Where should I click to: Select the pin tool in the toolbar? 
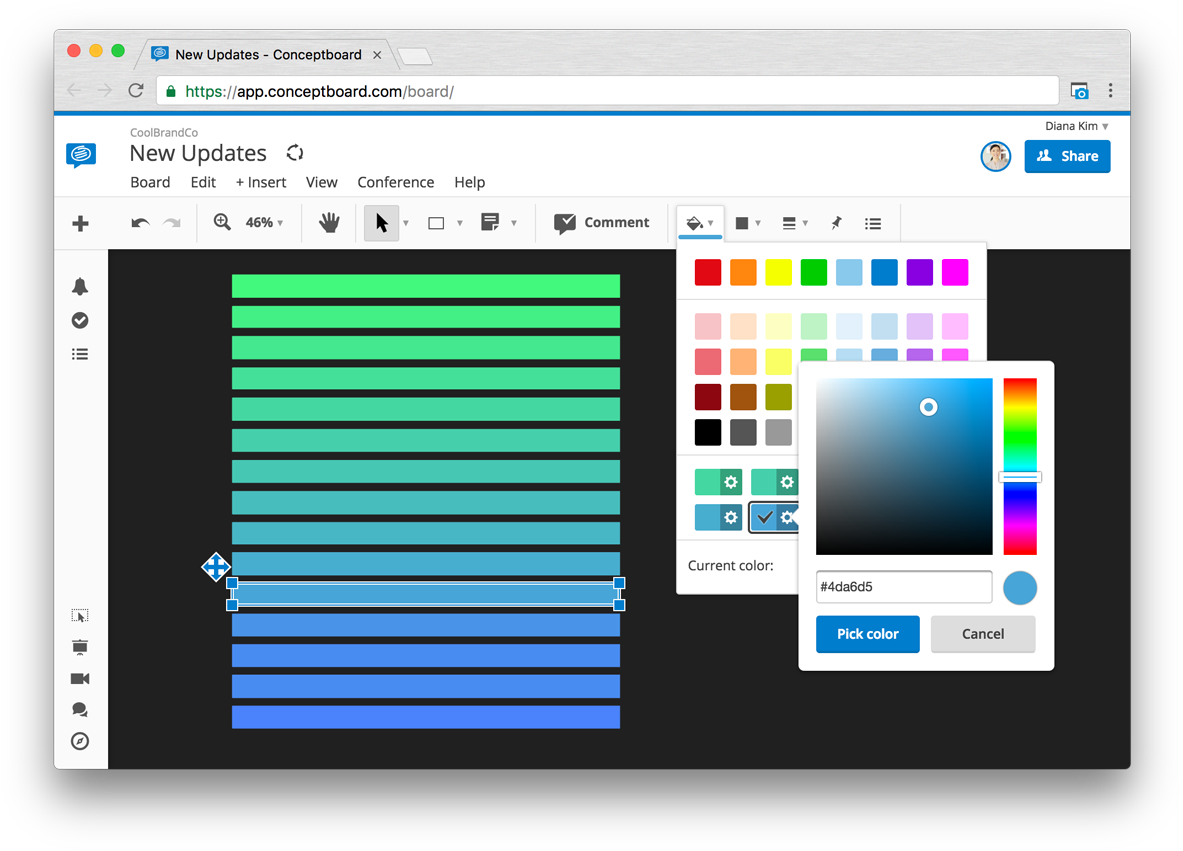pyautogui.click(x=836, y=222)
